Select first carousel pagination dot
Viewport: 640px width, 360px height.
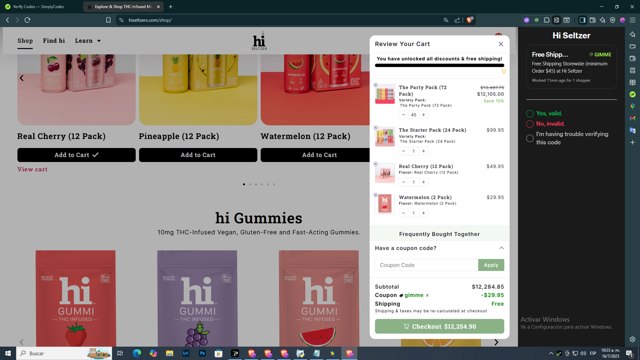pos(244,184)
